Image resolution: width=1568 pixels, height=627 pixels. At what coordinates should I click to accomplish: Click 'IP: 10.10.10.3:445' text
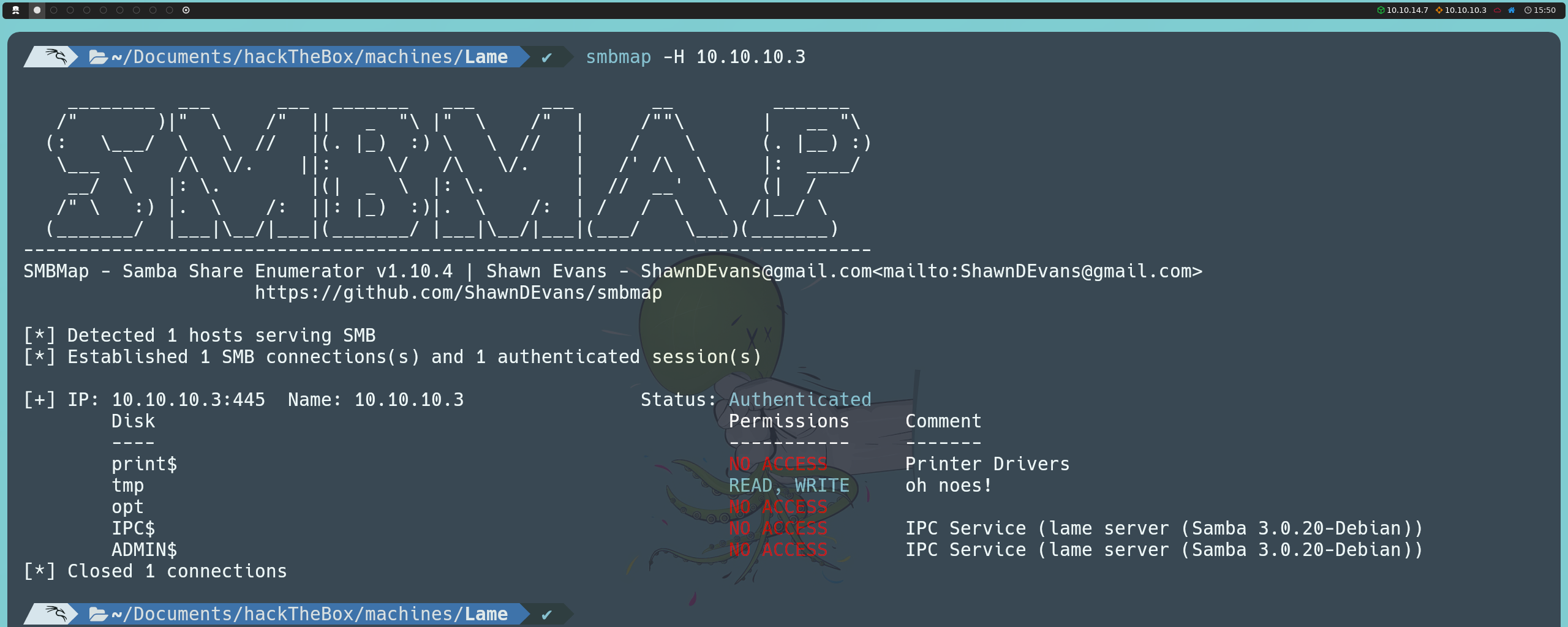tap(166, 400)
